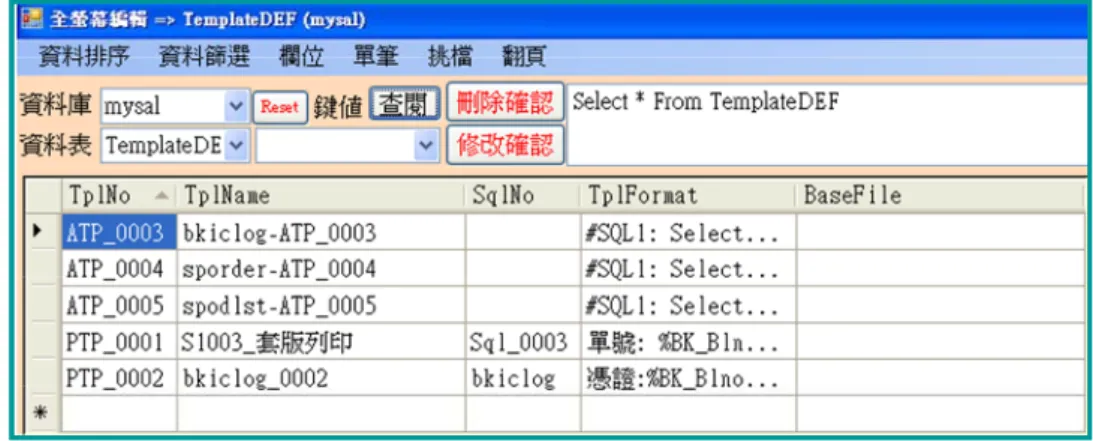This screenshot has height=441, width=1093.
Task: Click the SqlNo column header
Action: pyautogui.click(x=523, y=196)
